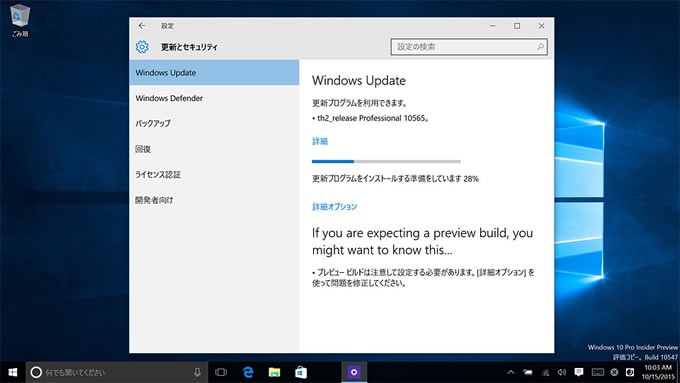The height and width of the screenshot is (383, 680).
Task: Open the Action Center notification icon
Action: tap(579, 372)
